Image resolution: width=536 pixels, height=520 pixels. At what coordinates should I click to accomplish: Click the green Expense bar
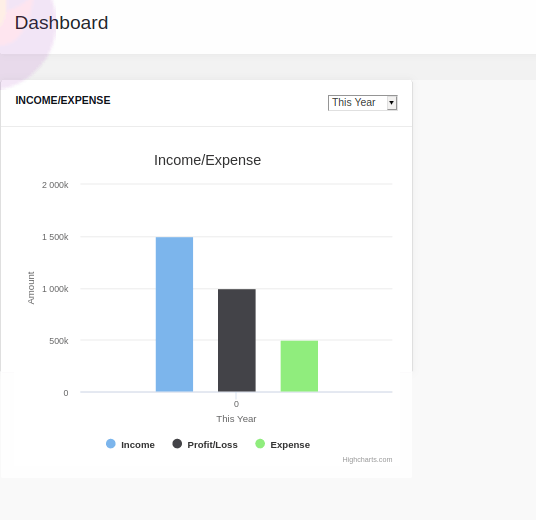click(299, 366)
